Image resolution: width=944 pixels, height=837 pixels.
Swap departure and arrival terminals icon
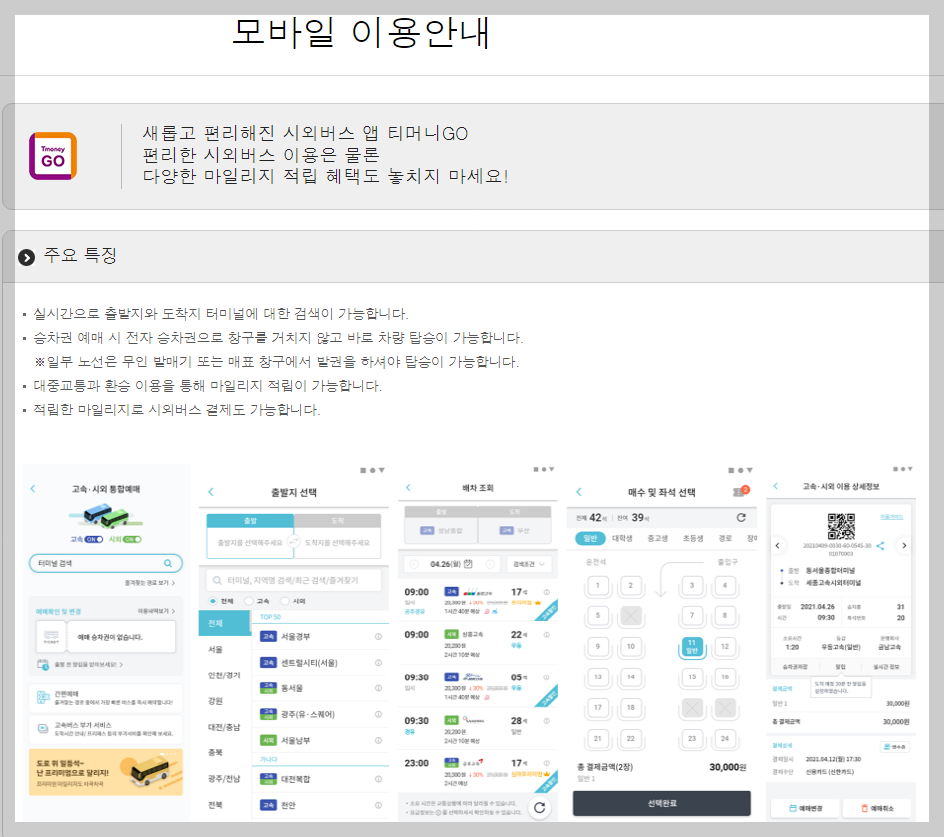[x=294, y=541]
